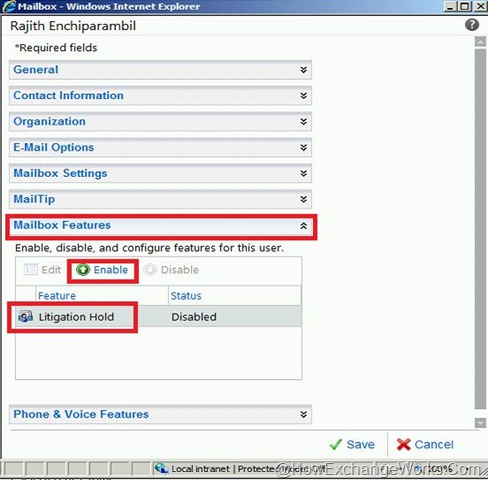The height and width of the screenshot is (480, 488).
Task: Minimize the Mailbox window
Action: coord(450,6)
